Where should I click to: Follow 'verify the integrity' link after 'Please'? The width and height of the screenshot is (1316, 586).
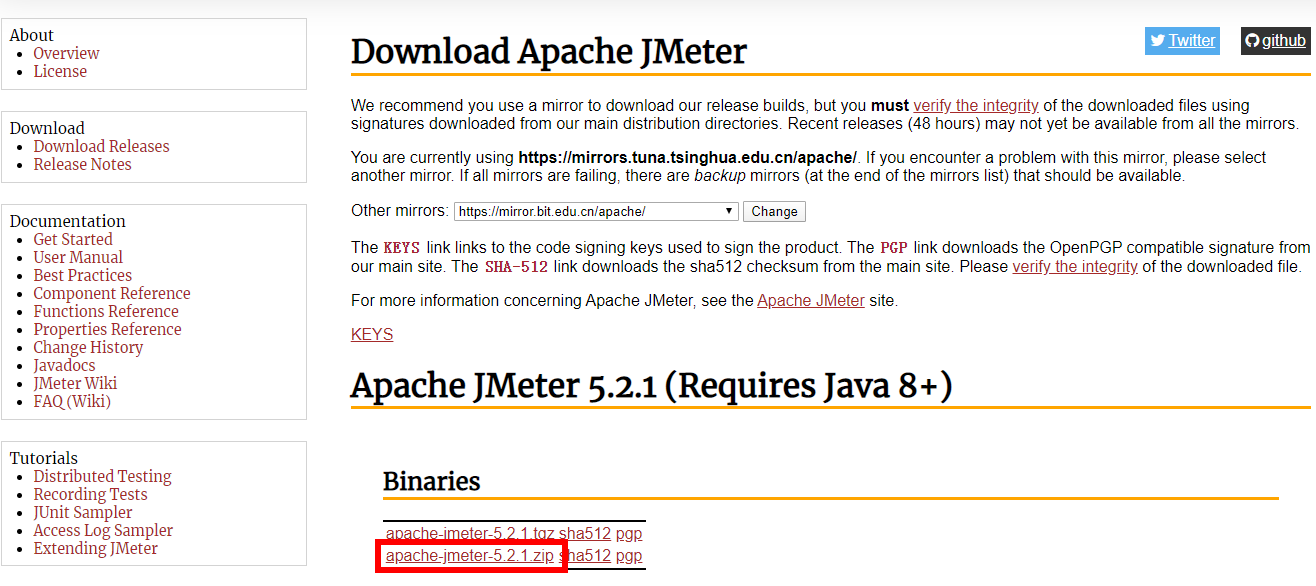click(x=1075, y=267)
